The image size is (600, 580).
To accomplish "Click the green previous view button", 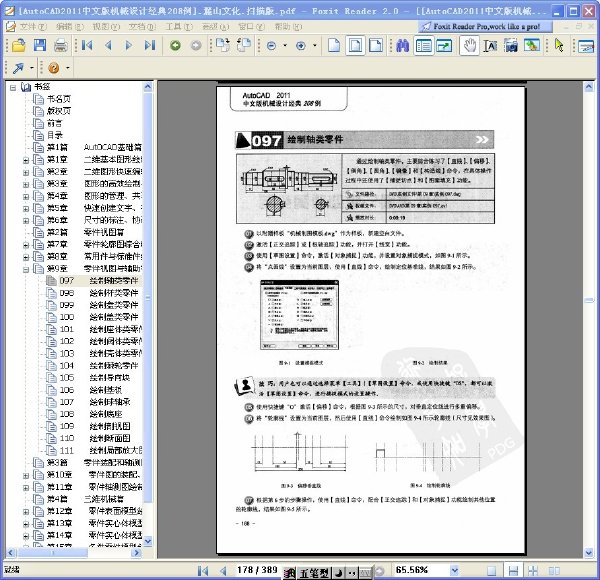I will point(175,46).
